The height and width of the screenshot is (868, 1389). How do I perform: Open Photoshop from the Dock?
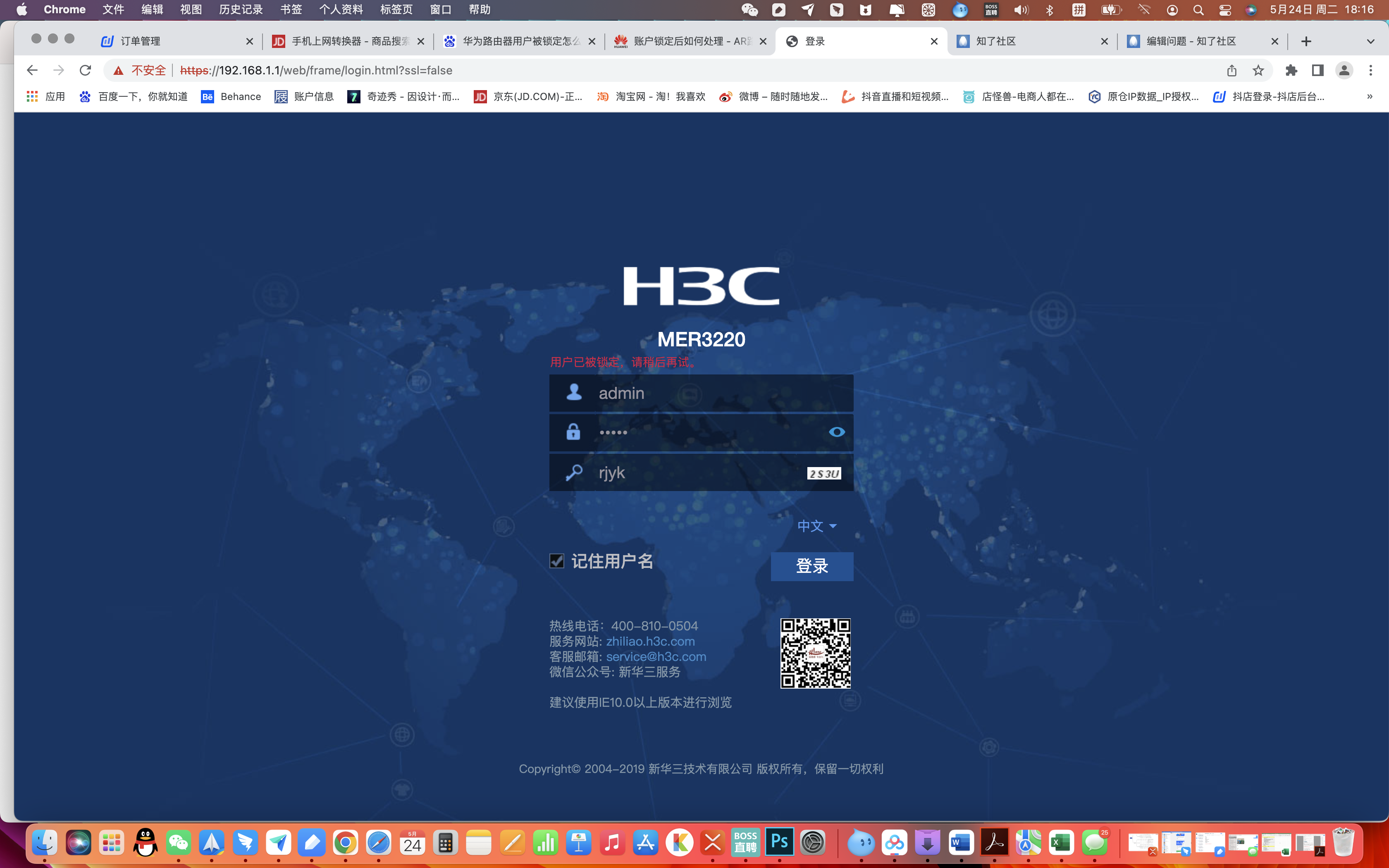coord(779,842)
